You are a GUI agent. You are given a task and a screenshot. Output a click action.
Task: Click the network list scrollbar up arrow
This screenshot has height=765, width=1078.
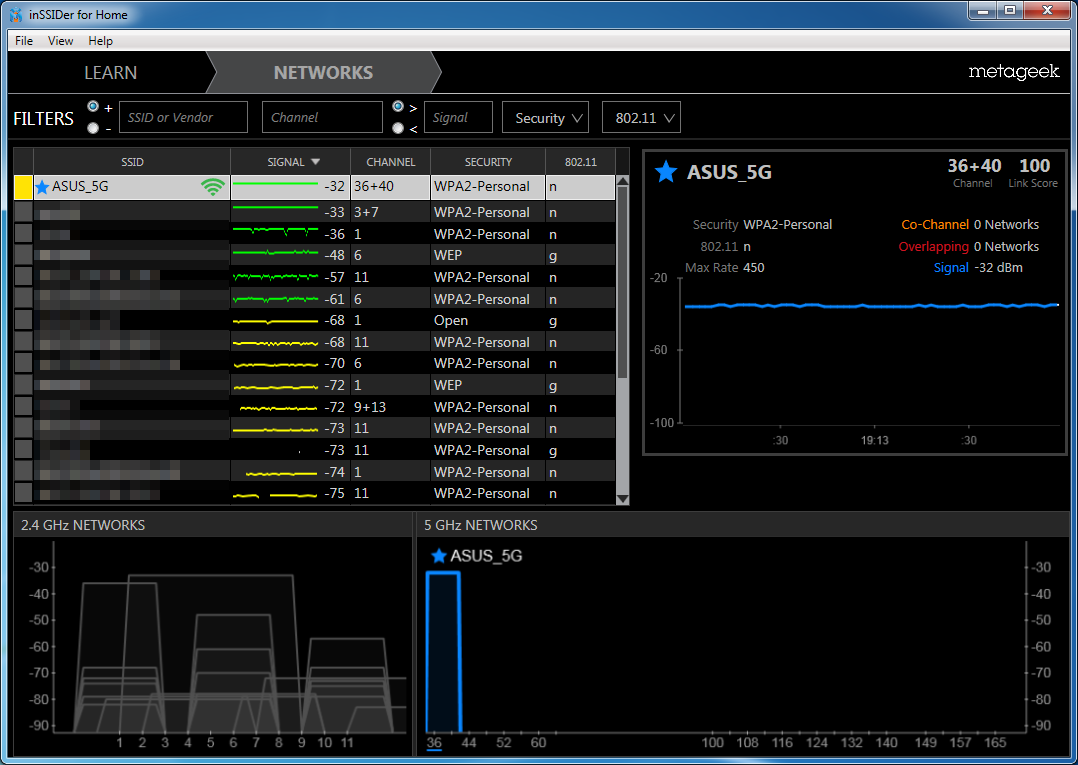pyautogui.click(x=623, y=181)
